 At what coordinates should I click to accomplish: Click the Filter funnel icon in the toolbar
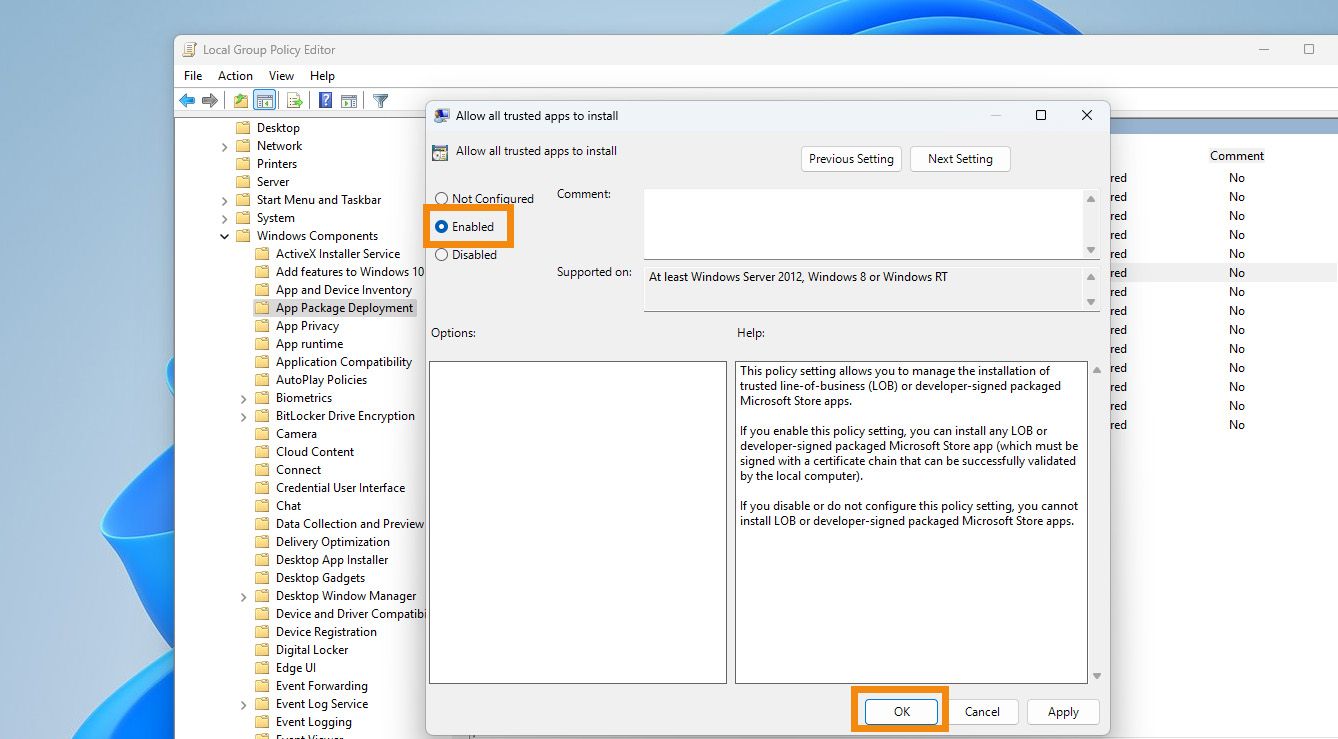(380, 101)
